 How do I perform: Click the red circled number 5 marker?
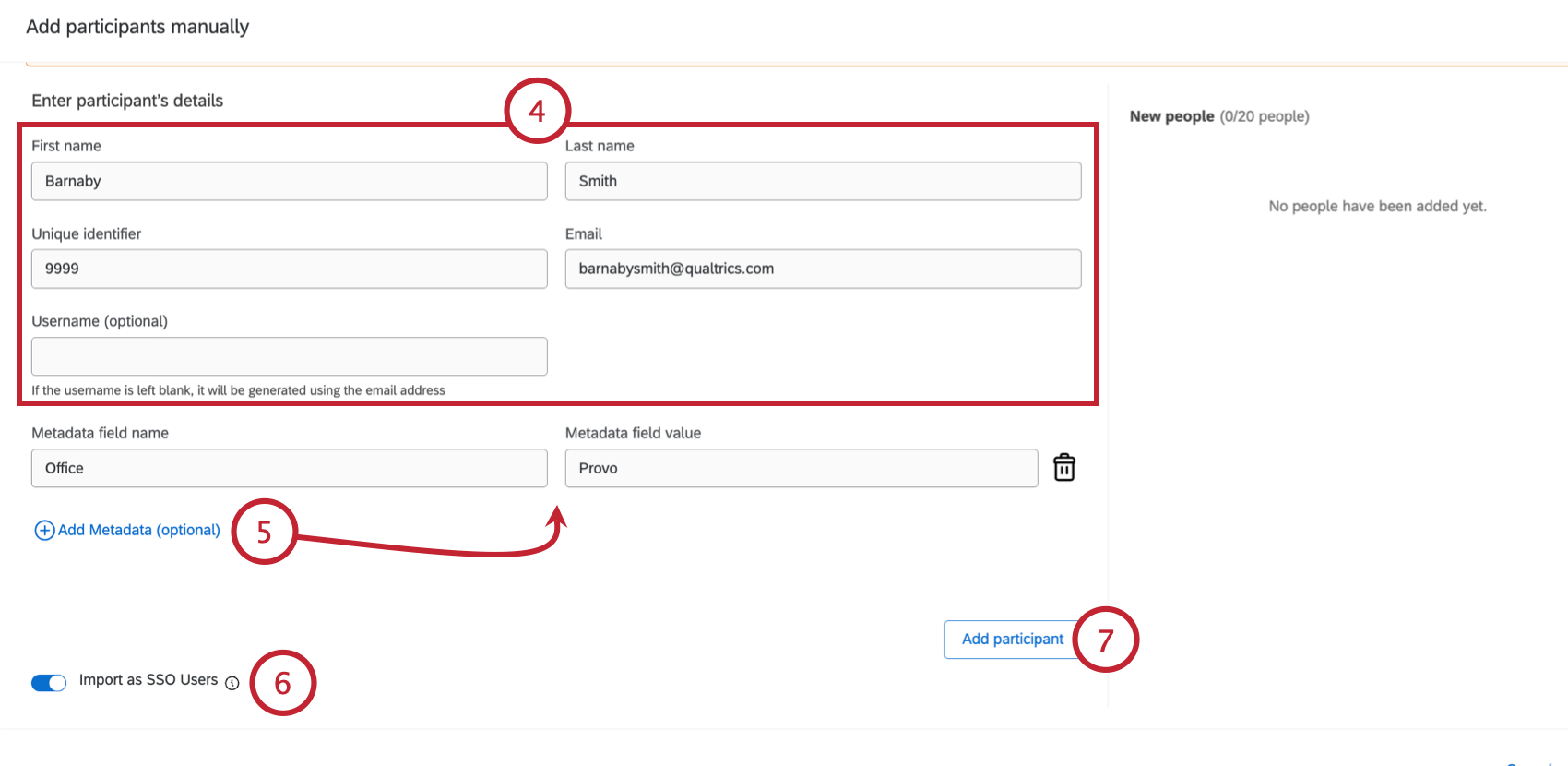tap(265, 532)
